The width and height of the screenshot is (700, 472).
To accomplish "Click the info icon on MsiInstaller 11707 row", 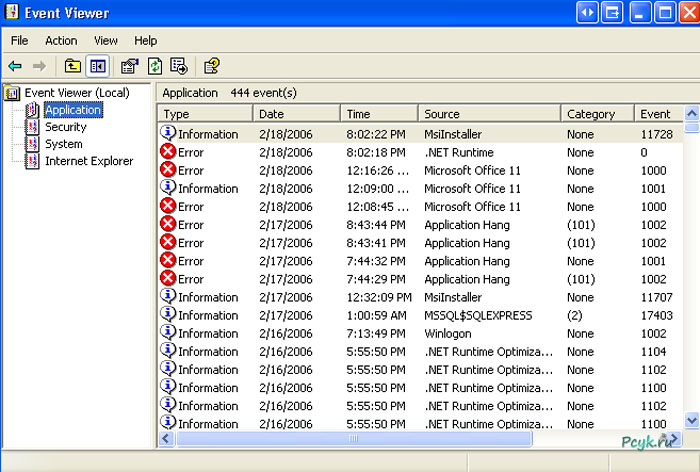I will (x=168, y=296).
